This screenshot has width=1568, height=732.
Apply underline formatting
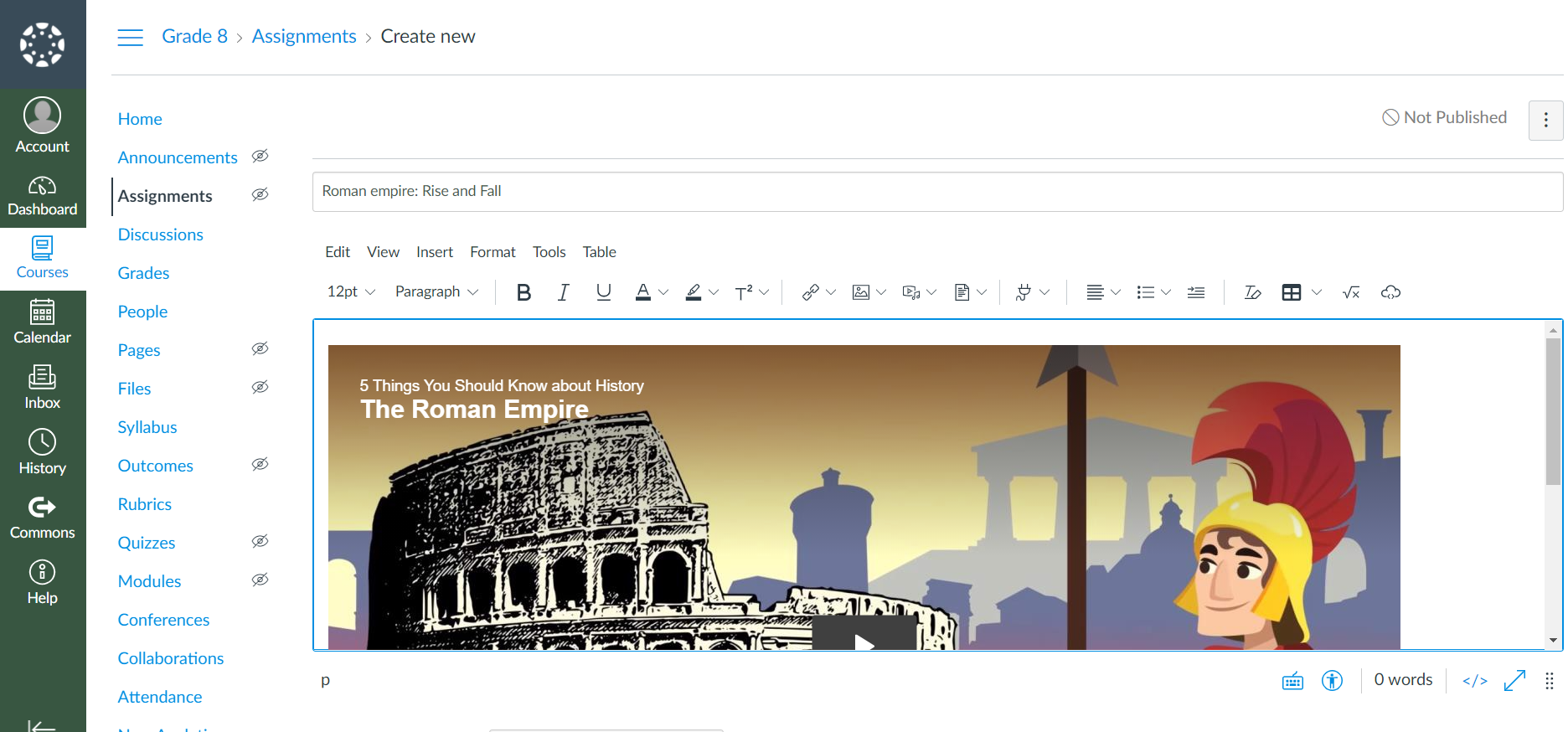[x=604, y=292]
